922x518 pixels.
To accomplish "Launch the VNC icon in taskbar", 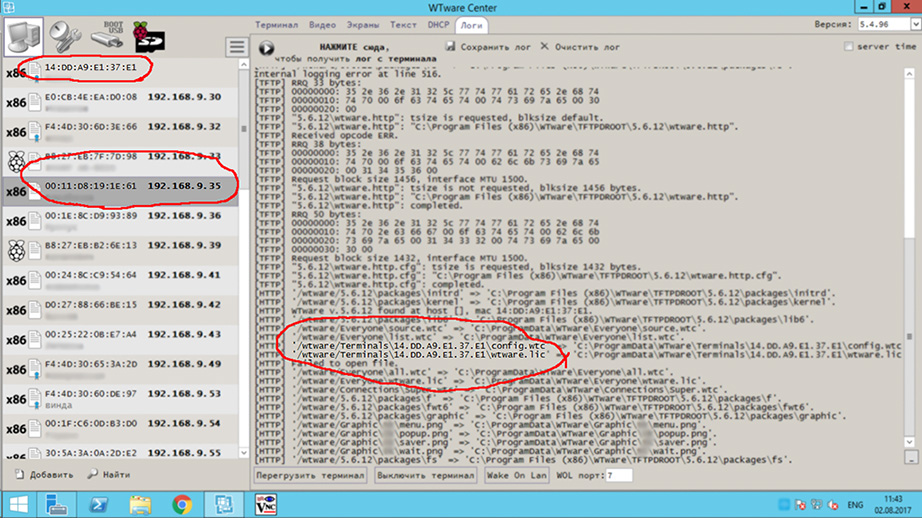I will (265, 504).
